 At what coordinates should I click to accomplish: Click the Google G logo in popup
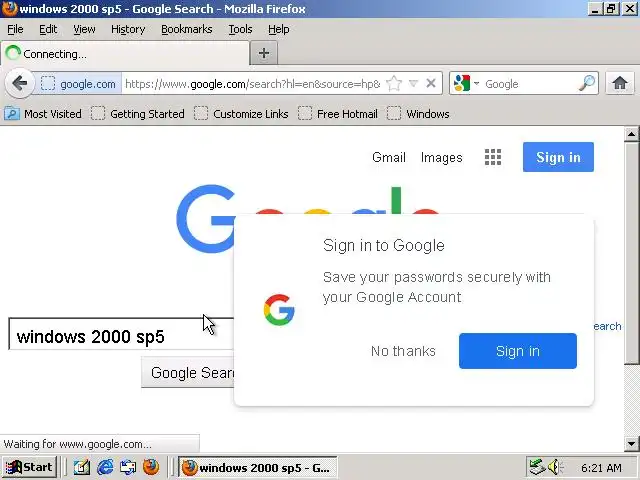coord(279,310)
